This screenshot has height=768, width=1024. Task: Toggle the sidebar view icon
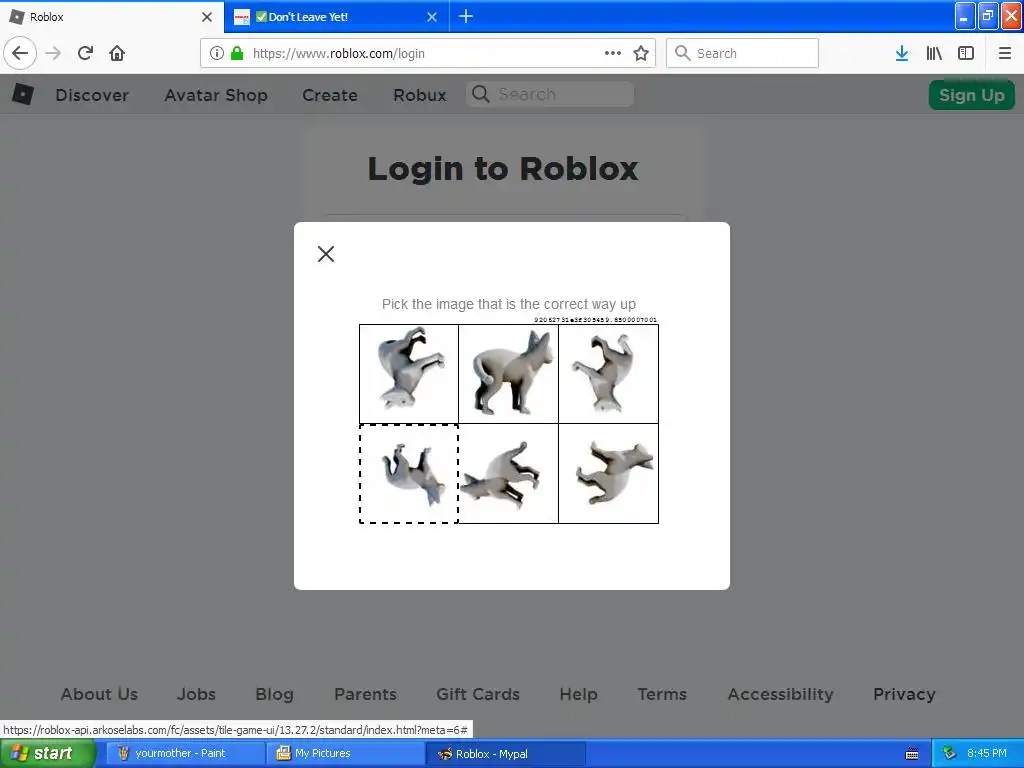pyautogui.click(x=966, y=53)
